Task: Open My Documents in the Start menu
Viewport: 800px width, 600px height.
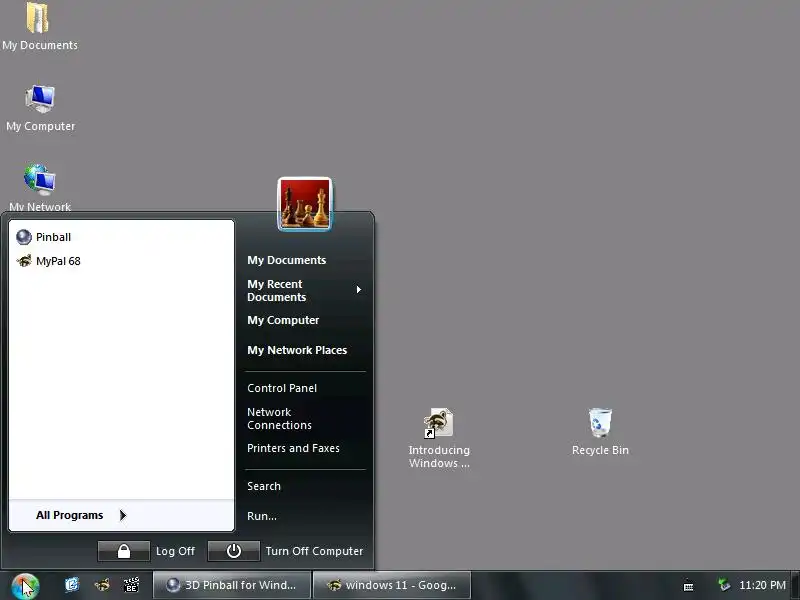Action: [x=286, y=260]
